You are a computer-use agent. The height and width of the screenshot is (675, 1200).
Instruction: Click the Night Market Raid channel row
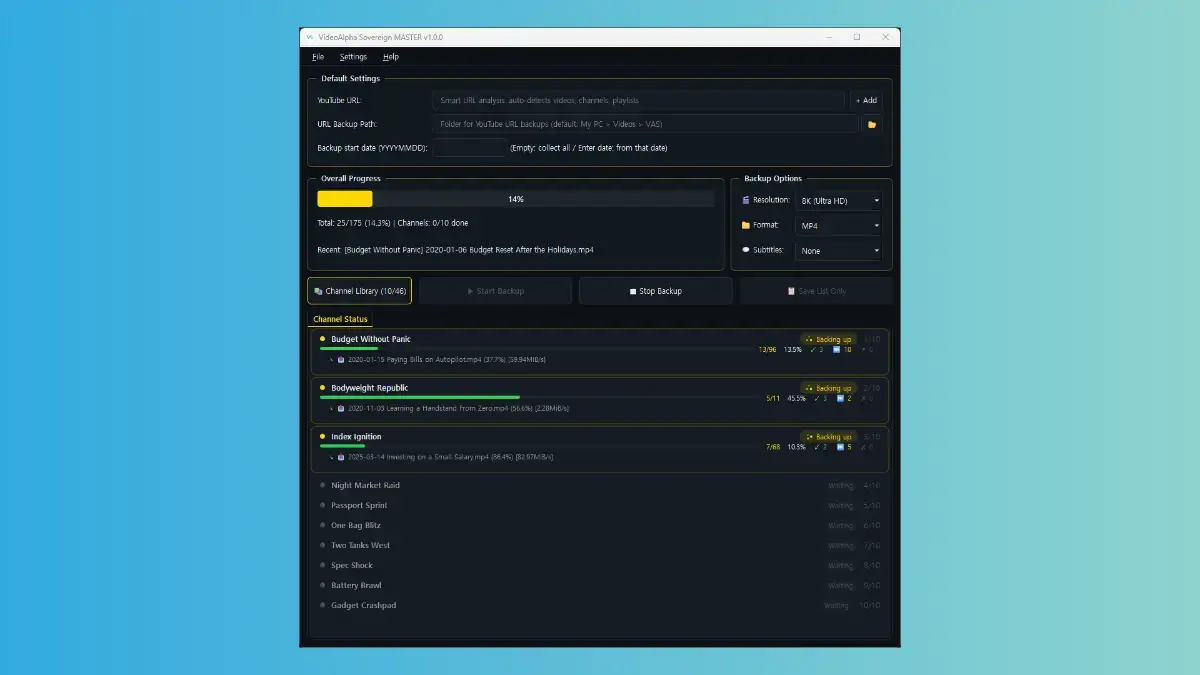(x=600, y=485)
